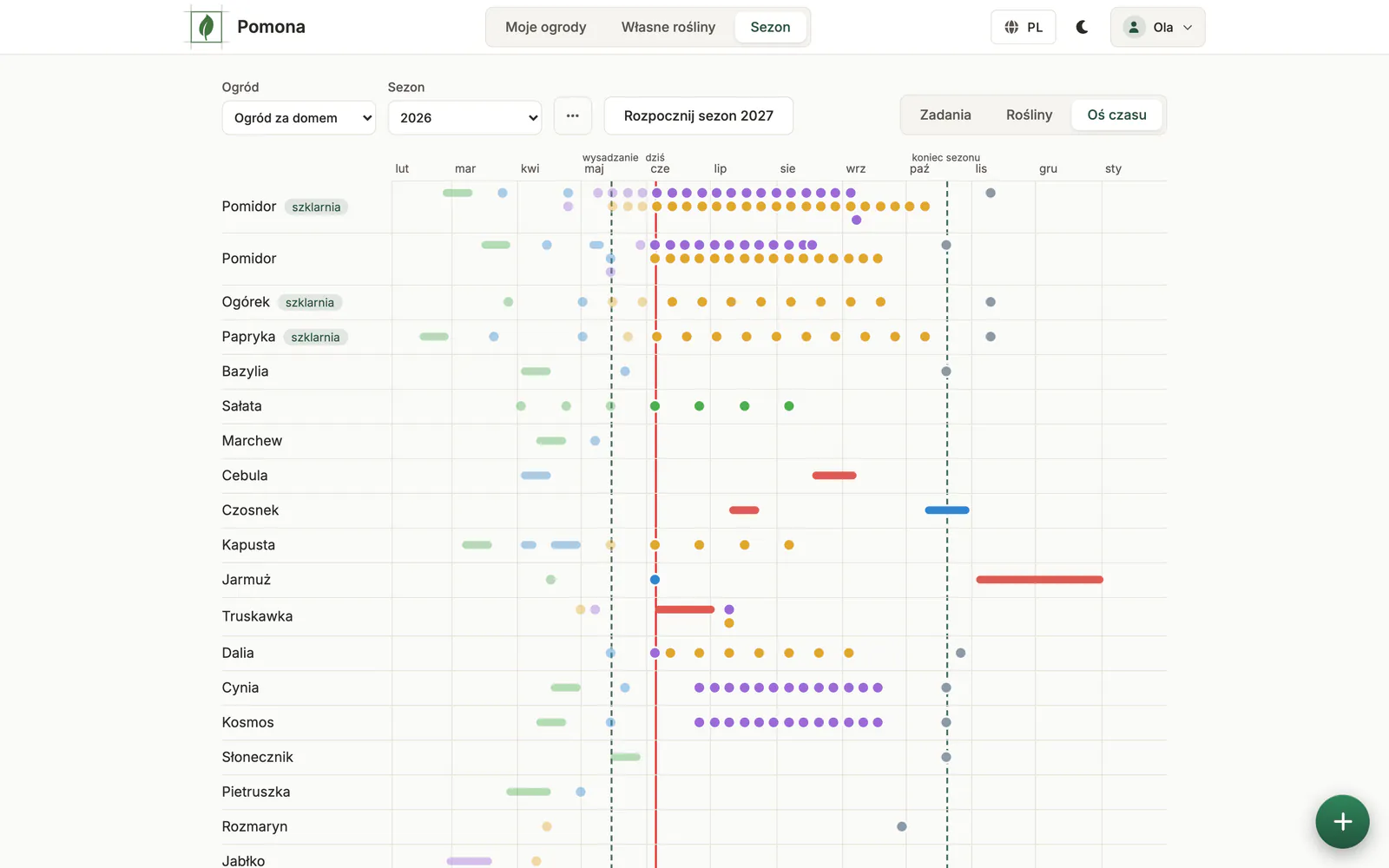Open the Własne rośliny tab
Viewport: 1389px width, 868px height.
[x=668, y=27]
